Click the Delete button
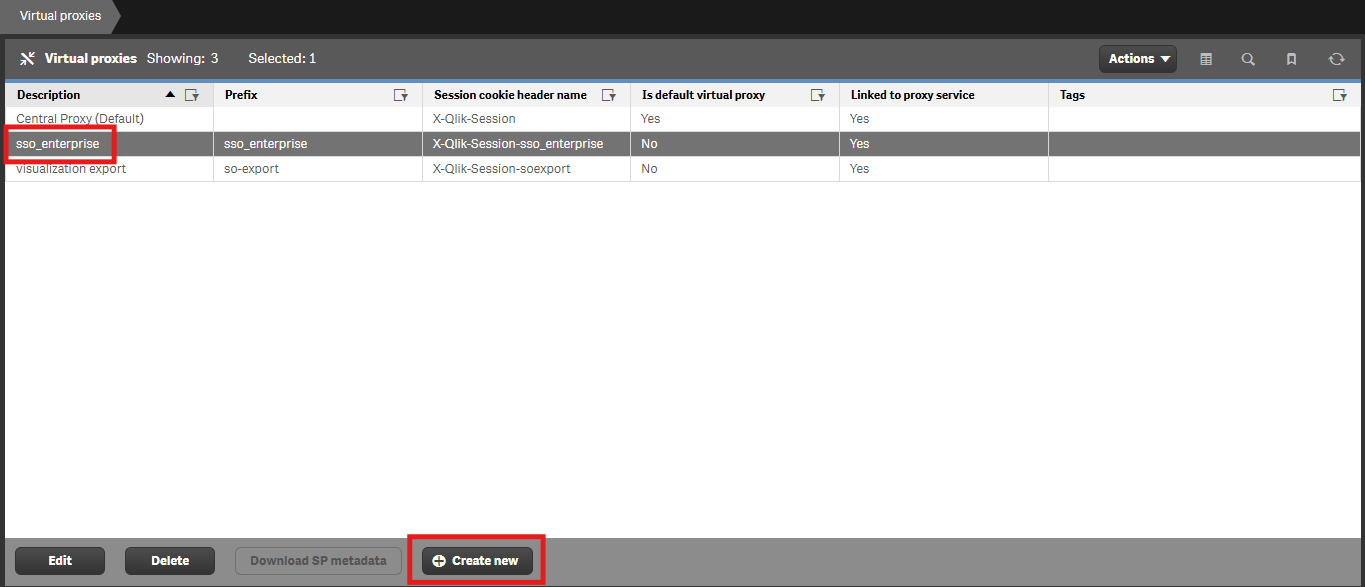Image resolution: width=1365 pixels, height=587 pixels. click(x=169, y=560)
